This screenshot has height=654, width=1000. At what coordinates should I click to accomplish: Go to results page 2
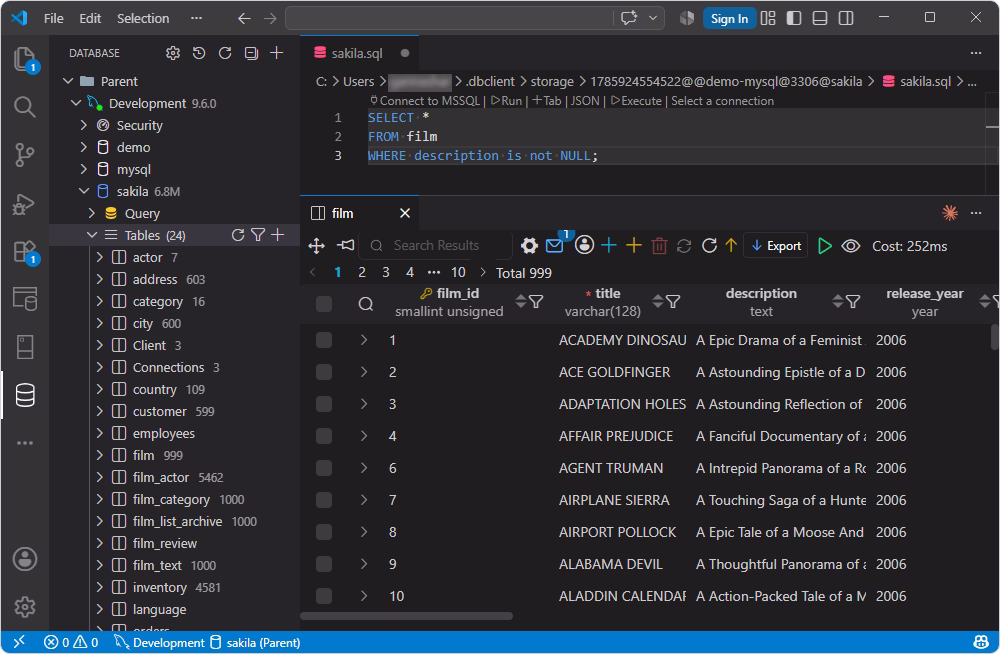pos(362,272)
